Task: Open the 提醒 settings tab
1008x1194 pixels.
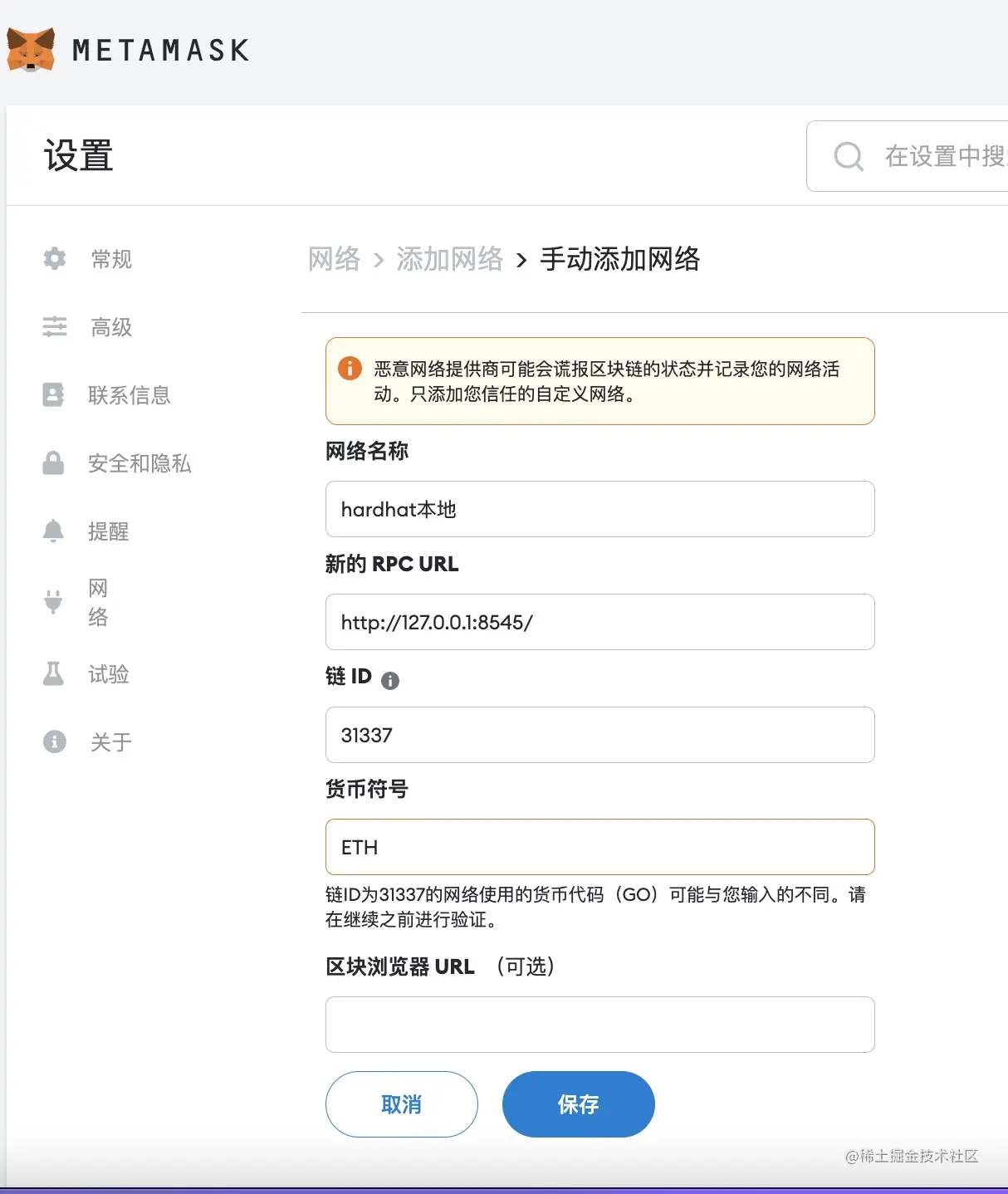Action: [x=109, y=531]
